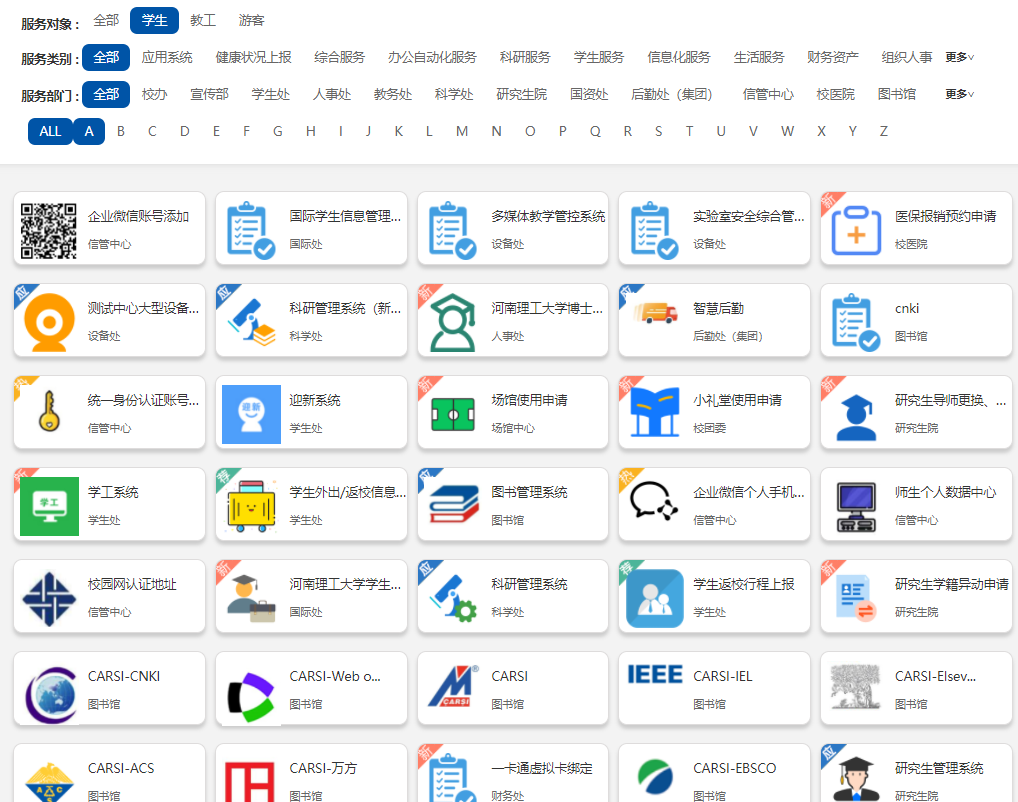Viewport: 1018px width, 802px height.
Task: Filter by 生活服务 category
Action: coord(758,57)
